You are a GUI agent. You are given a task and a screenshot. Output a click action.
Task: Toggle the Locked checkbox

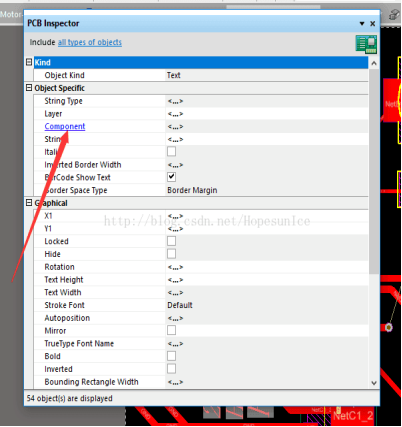tap(171, 241)
